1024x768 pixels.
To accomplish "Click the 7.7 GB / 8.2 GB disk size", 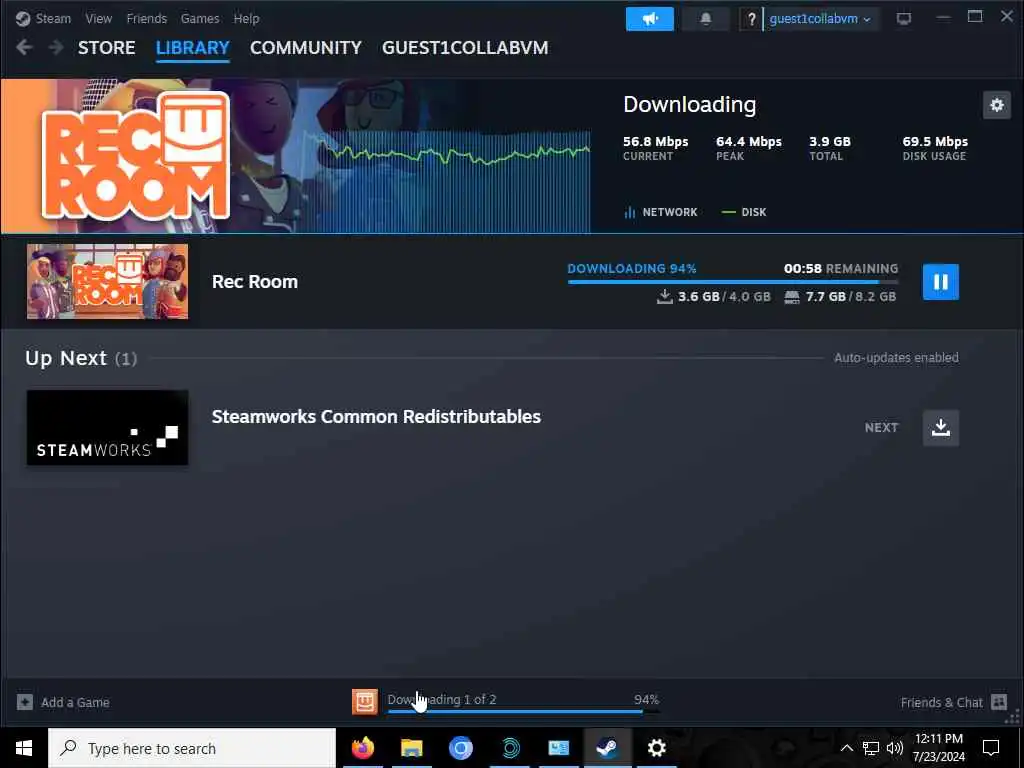I will [x=840, y=297].
